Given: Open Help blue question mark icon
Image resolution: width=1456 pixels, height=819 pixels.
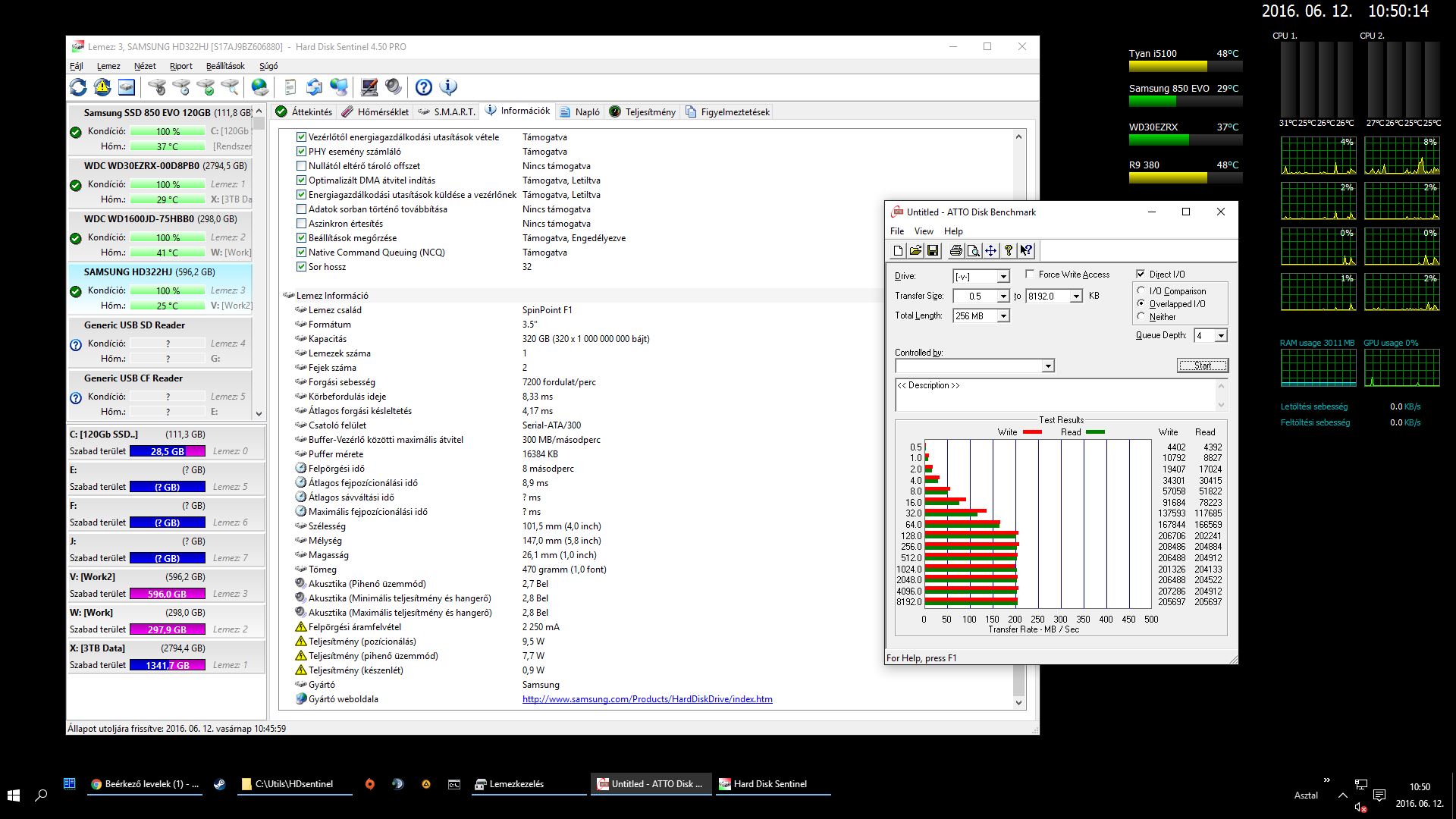Looking at the screenshot, I should (424, 87).
